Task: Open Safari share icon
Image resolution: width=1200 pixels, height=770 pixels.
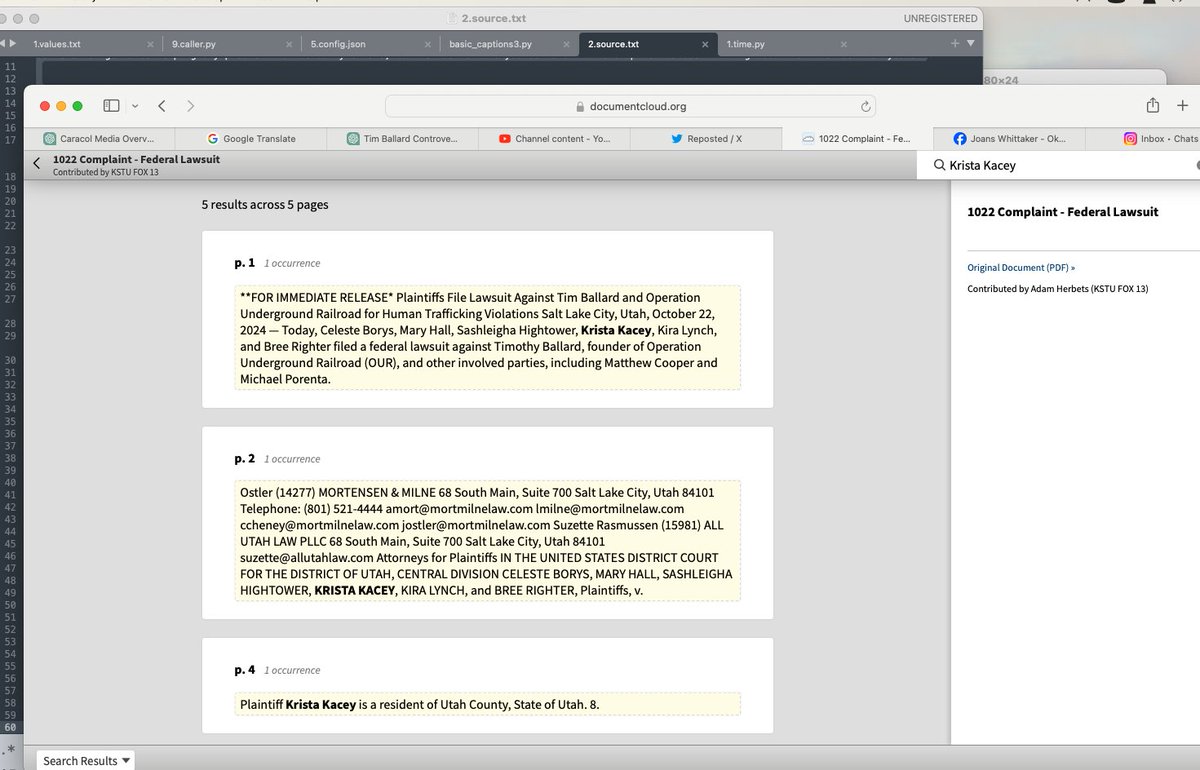Action: click(1153, 105)
